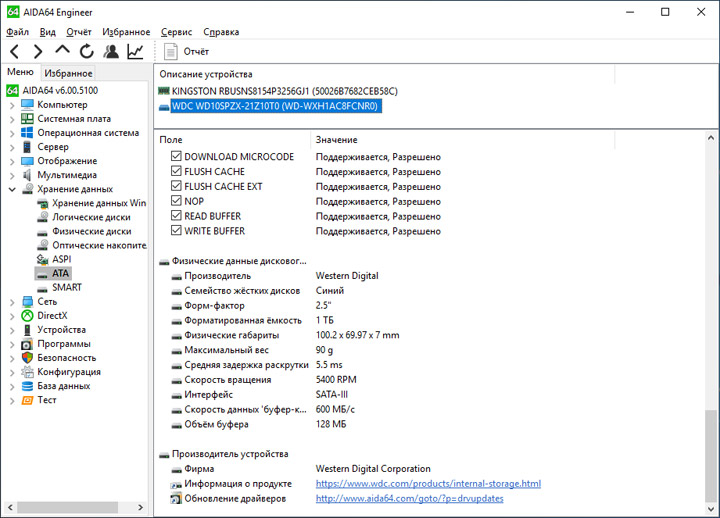
Task: Click the Отображение display icon
Action: coord(27,161)
